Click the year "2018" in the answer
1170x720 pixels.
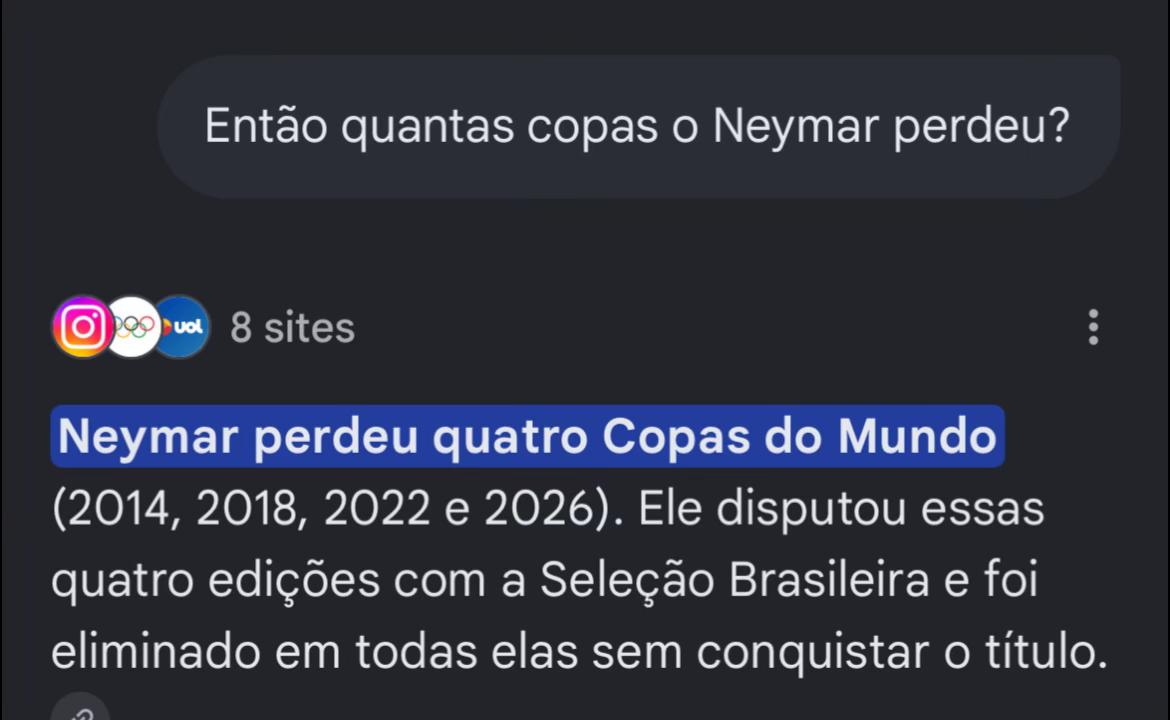(247, 509)
